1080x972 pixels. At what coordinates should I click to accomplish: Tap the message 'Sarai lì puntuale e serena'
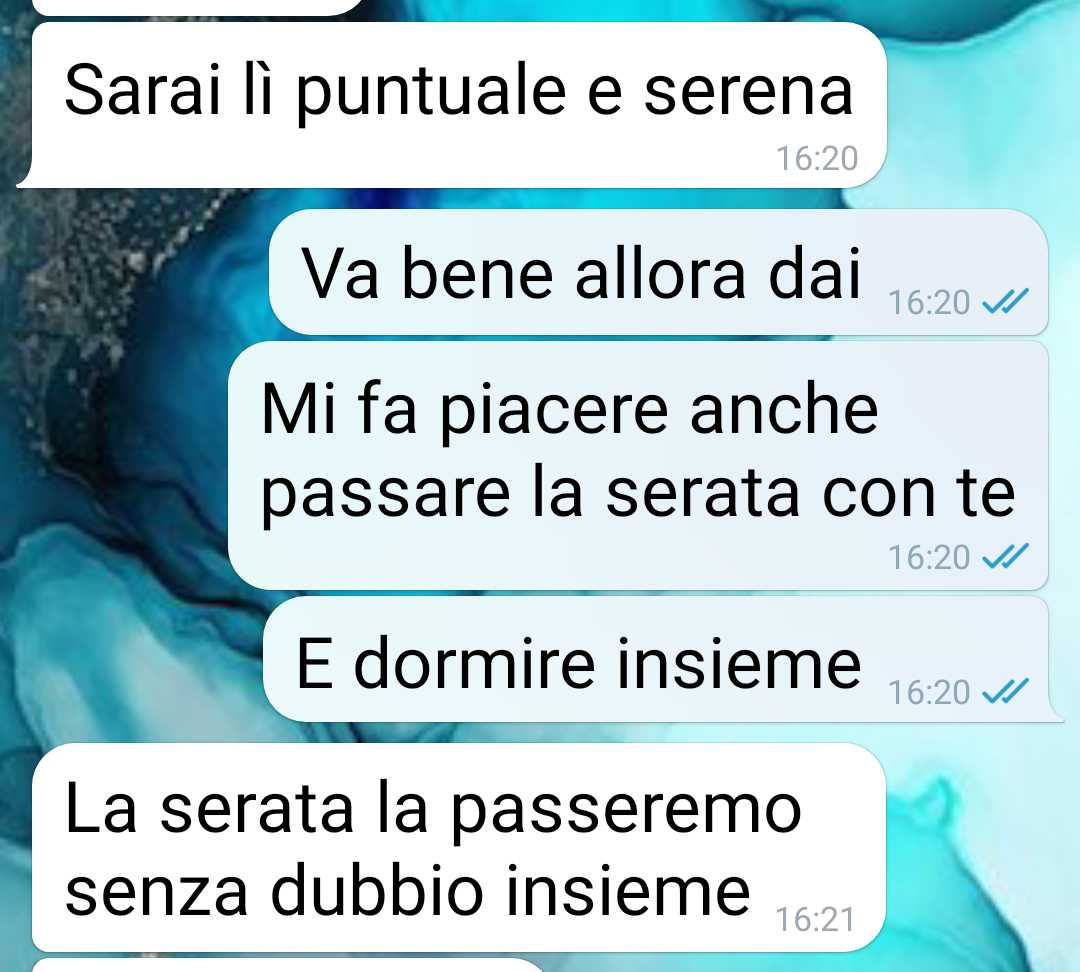click(x=453, y=105)
